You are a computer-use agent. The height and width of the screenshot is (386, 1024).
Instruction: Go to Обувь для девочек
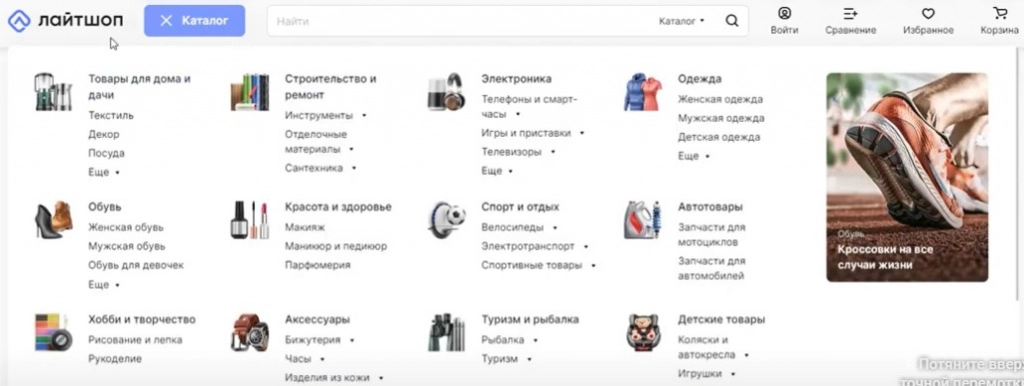(136, 265)
